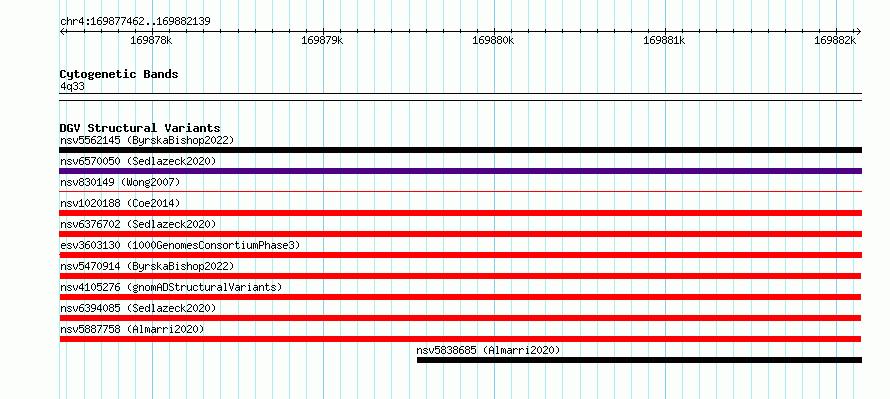Click the nsv5562145 (ByrskaBishop2022) variant label
The width and height of the screenshot is (890, 399).
point(147,140)
